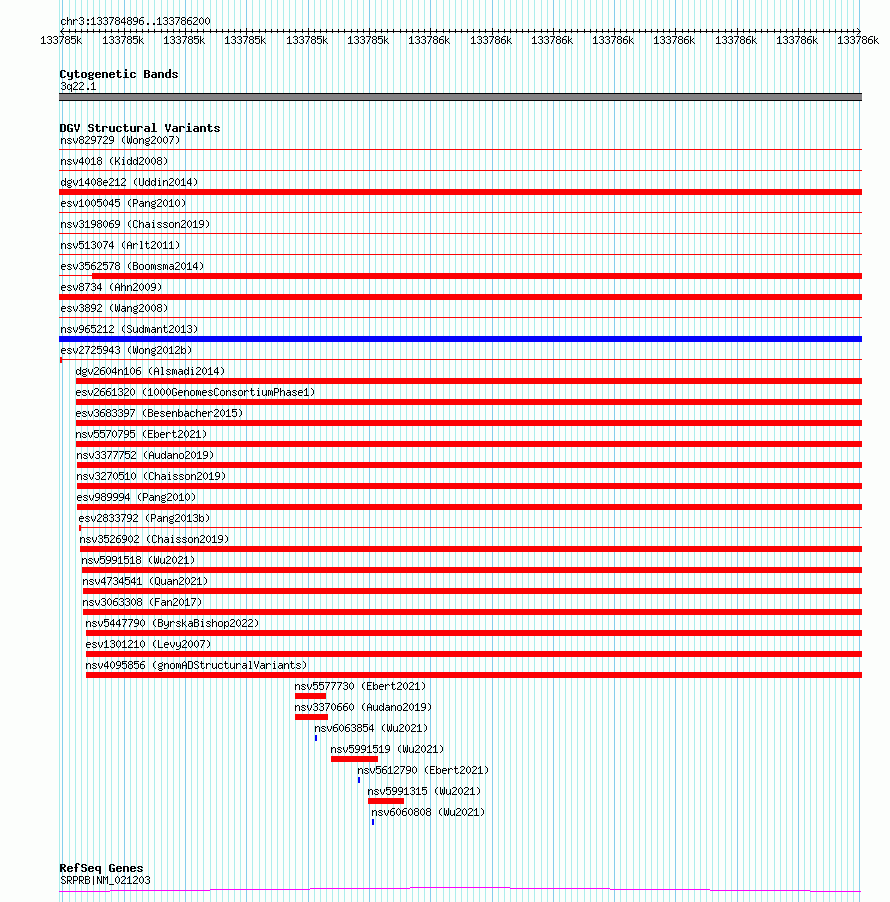890x902 pixels.
Task: Click the Cytogenetic Bands track title
Action: point(119,74)
